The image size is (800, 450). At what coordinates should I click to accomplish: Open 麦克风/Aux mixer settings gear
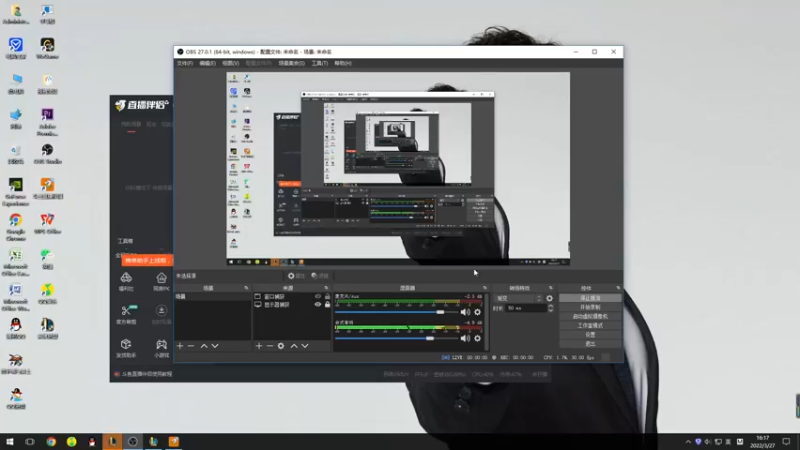(478, 312)
